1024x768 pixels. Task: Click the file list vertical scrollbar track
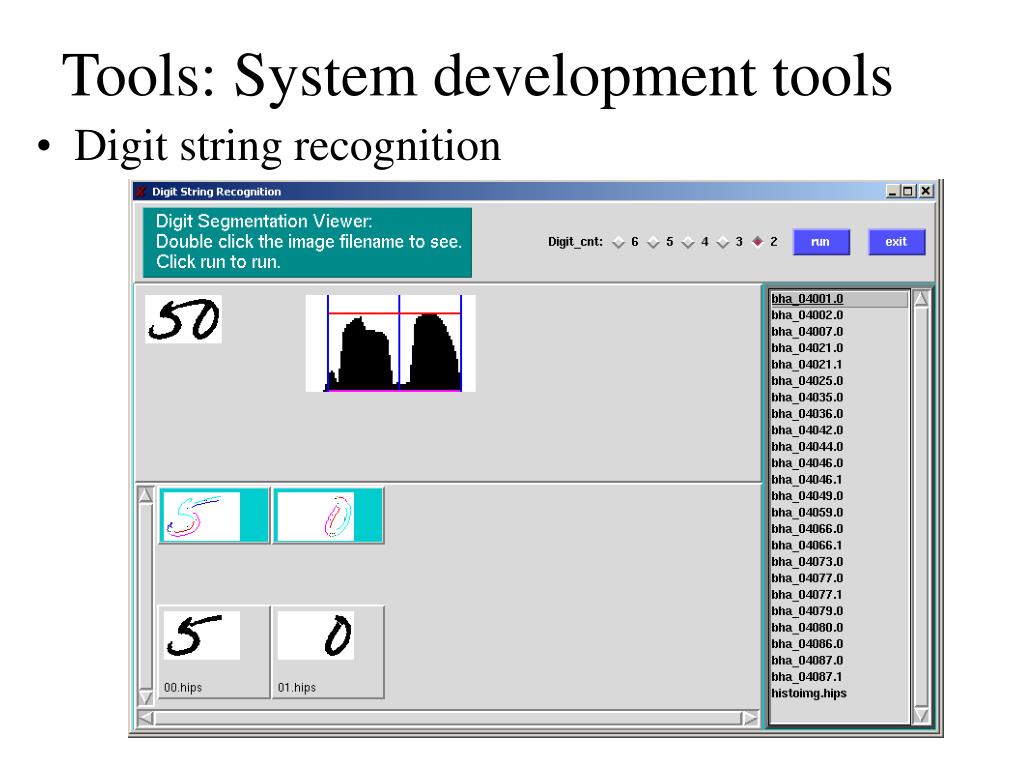[x=921, y=507]
